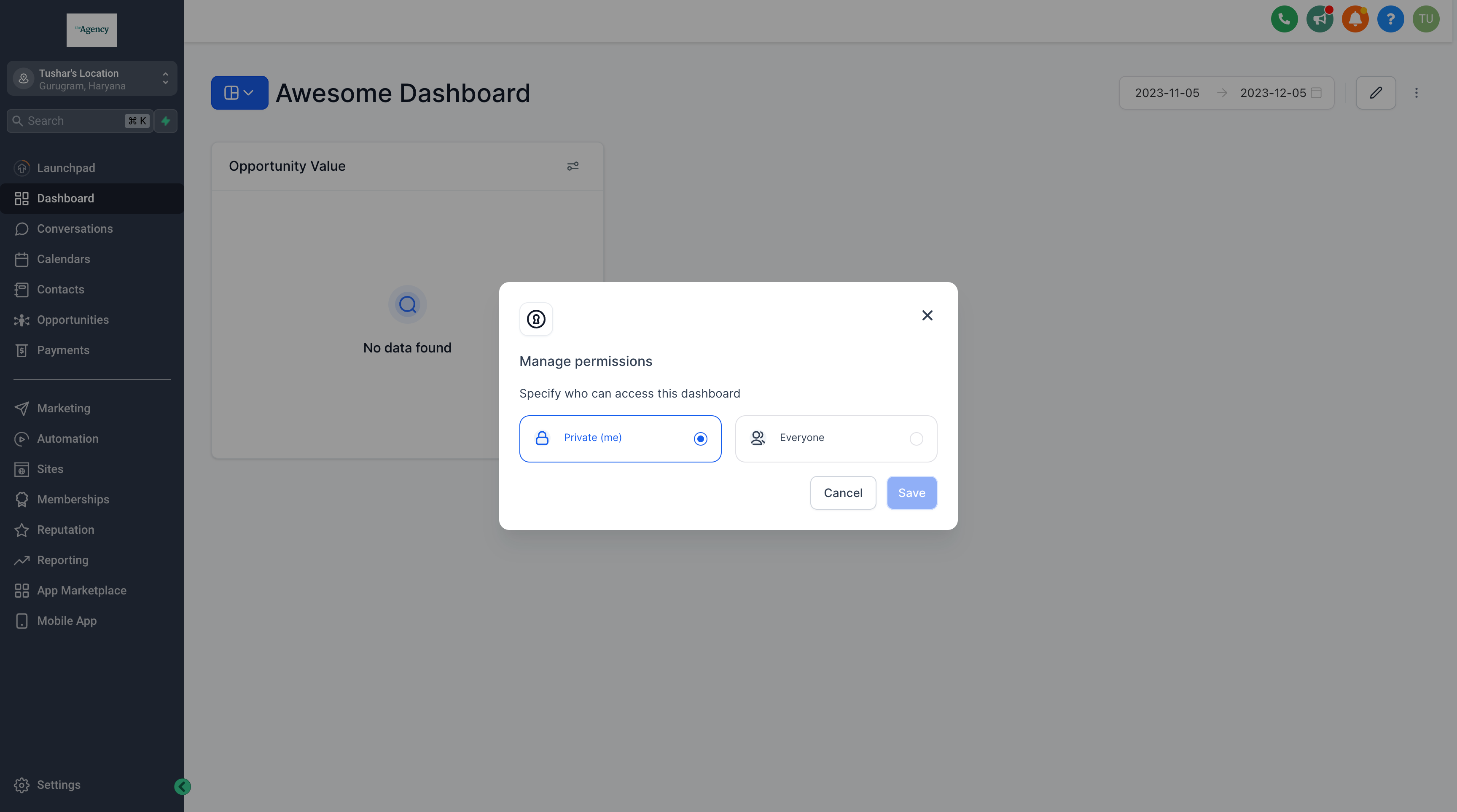Select the Private (me) radio option
This screenshot has height=812, width=1457.
700,439
